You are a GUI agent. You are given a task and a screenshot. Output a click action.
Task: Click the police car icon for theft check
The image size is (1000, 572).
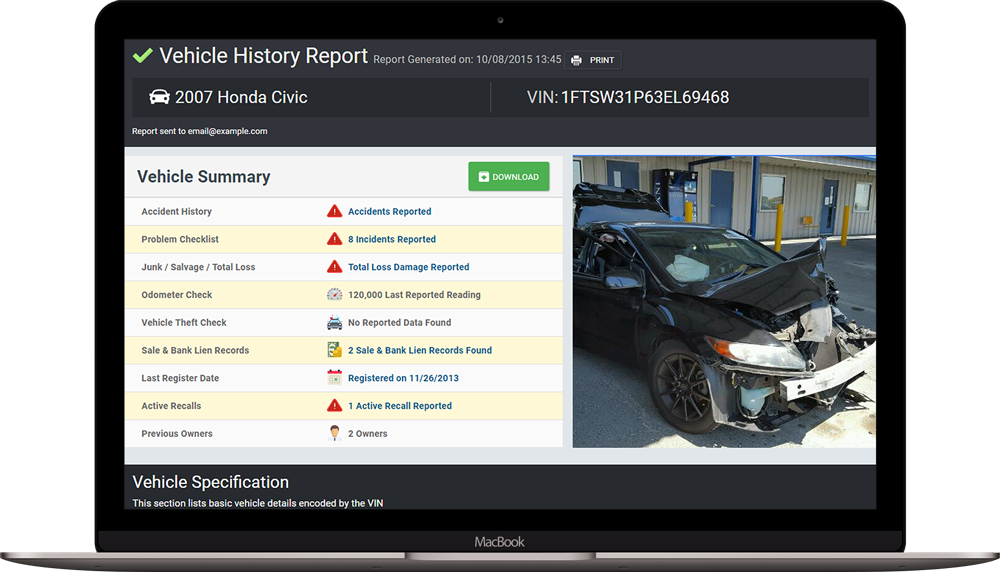point(335,323)
